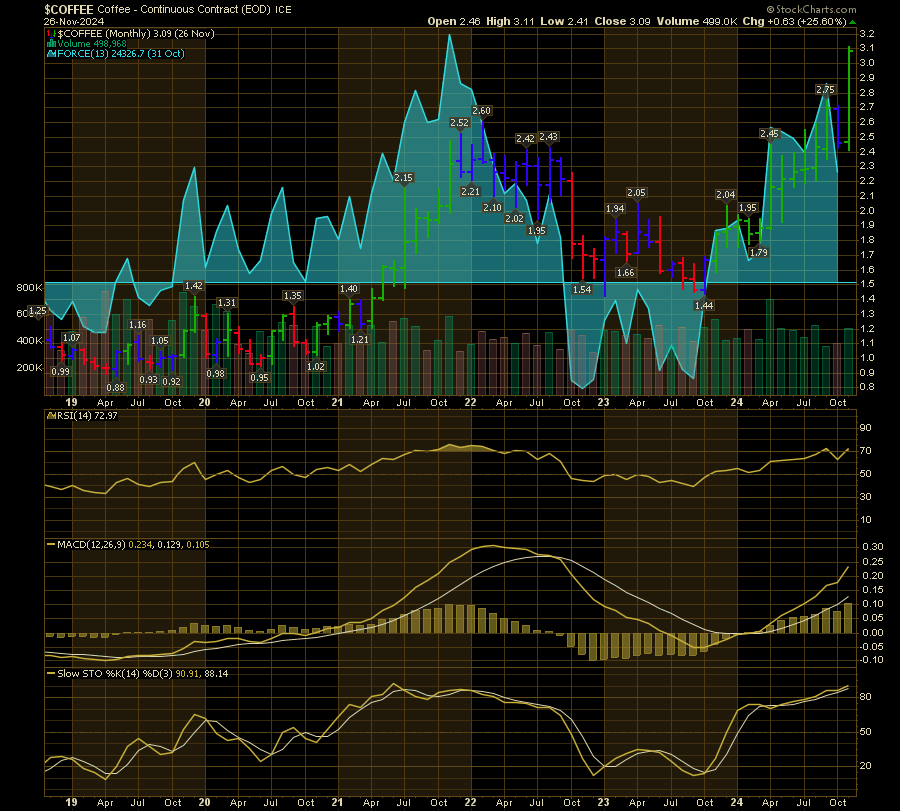900x811 pixels.
Task: Select the 2.15 price peak label
Action: click(x=403, y=178)
